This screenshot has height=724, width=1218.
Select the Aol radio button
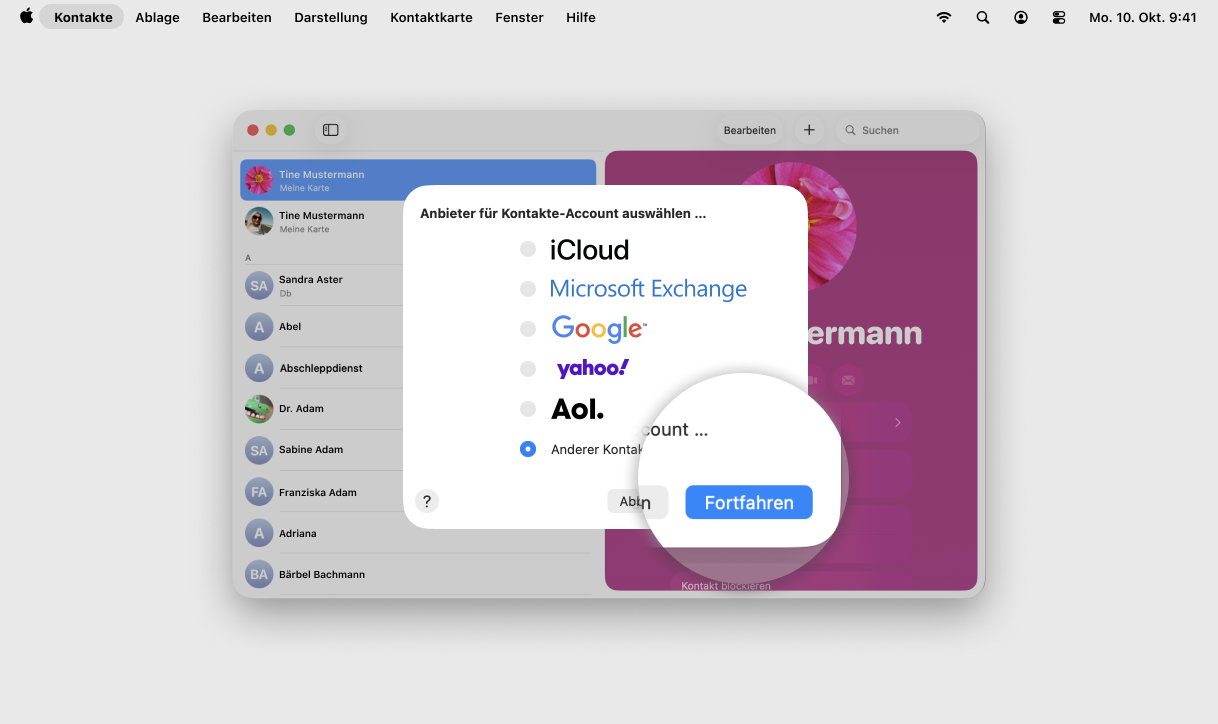pos(528,409)
